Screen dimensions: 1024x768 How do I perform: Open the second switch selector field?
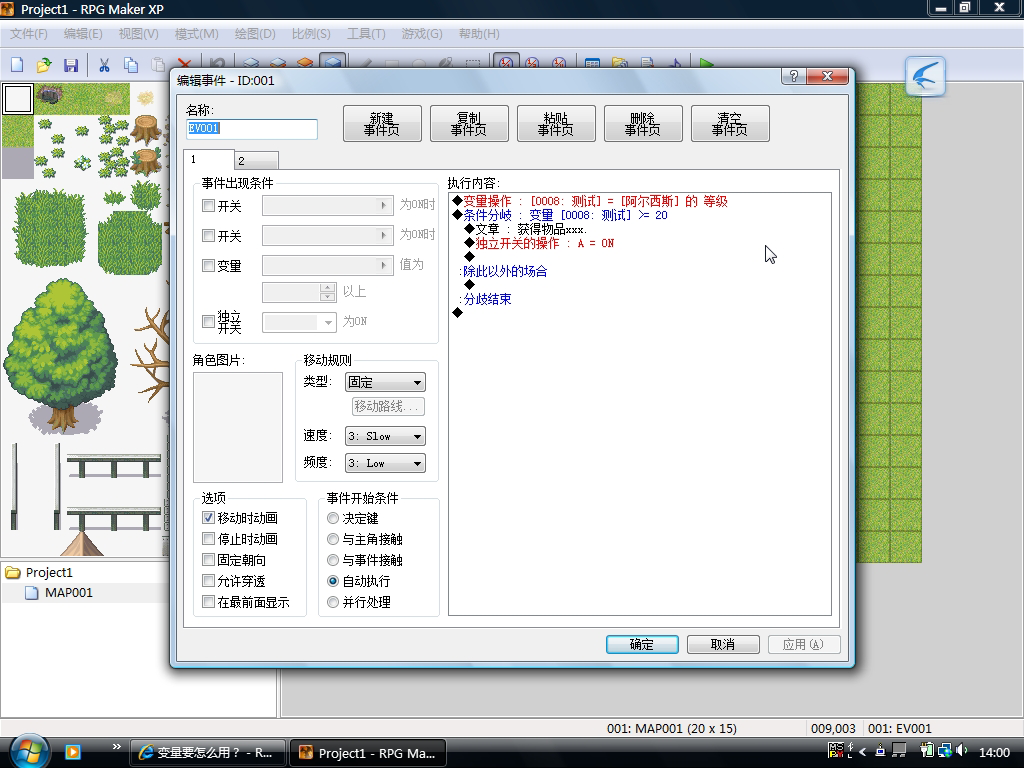[x=328, y=235]
